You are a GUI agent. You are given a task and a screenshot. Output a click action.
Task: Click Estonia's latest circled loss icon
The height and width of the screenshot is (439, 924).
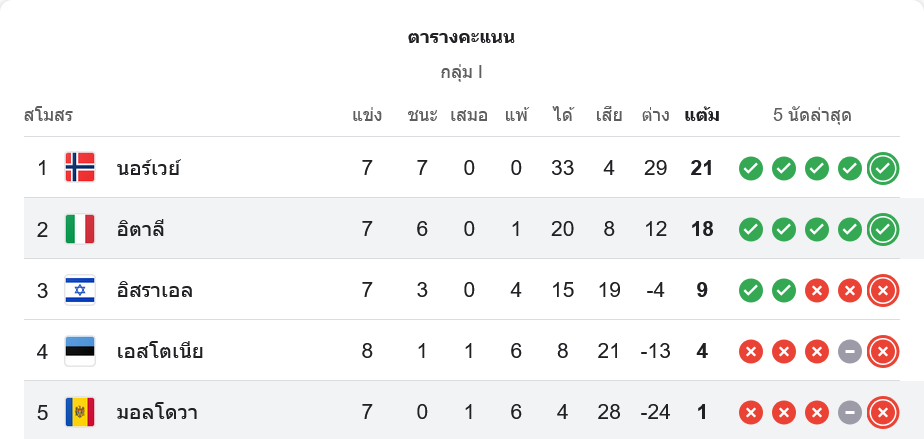coord(882,351)
